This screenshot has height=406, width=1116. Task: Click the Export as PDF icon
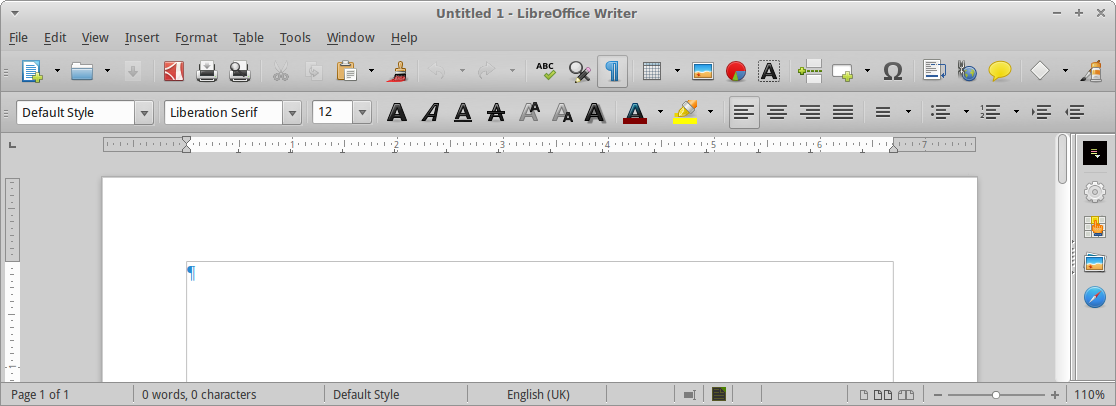pyautogui.click(x=174, y=71)
